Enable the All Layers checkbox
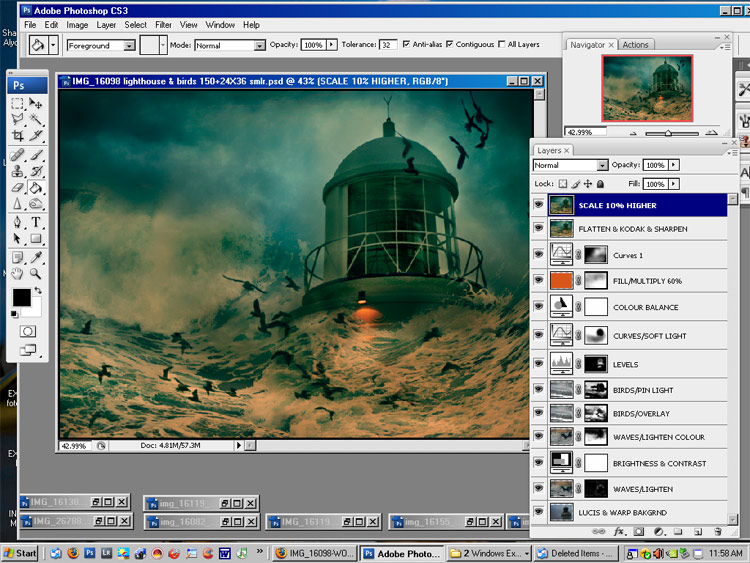Screen dimensions: 750x563 (501, 45)
